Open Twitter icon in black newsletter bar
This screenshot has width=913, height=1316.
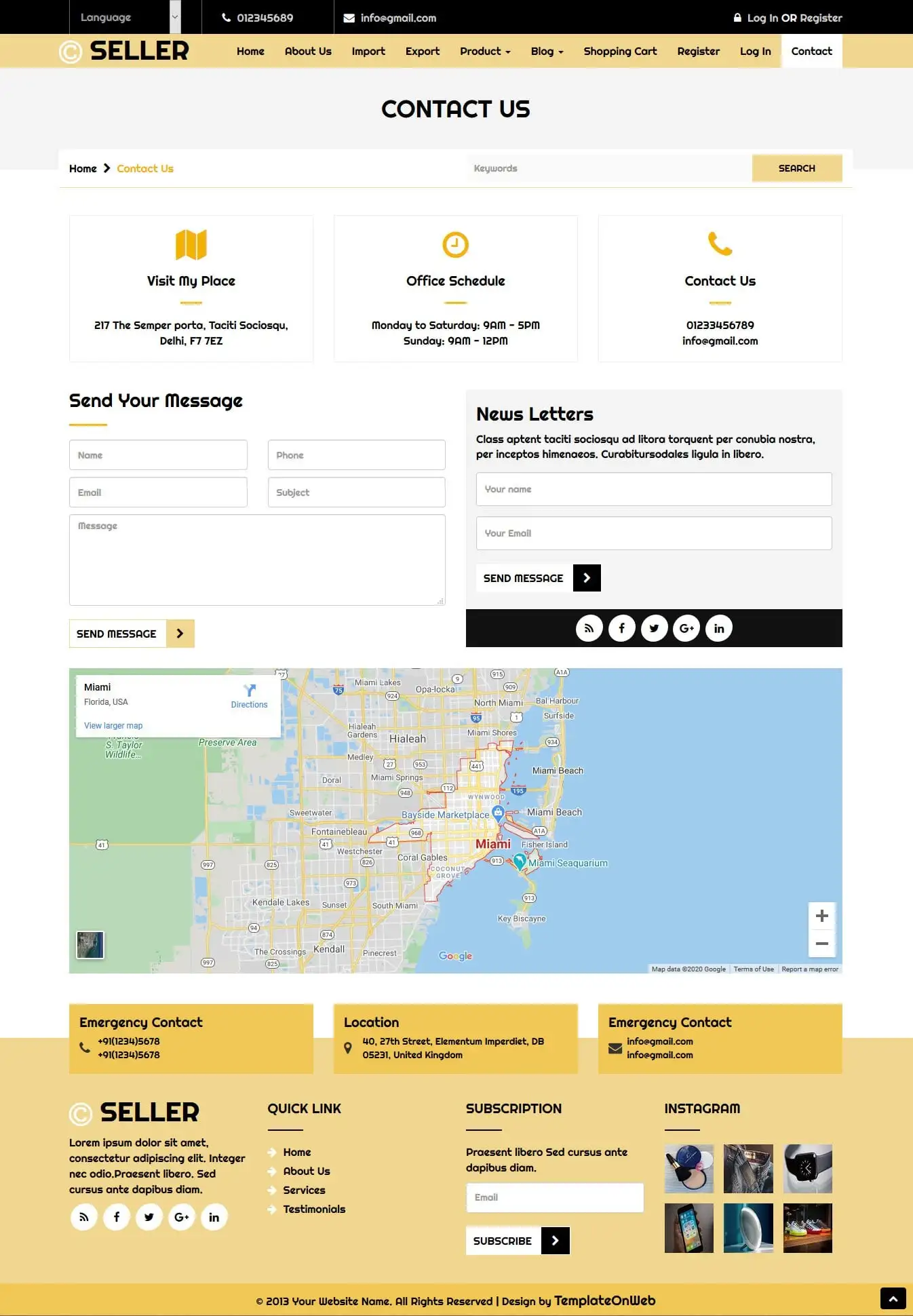tap(654, 628)
